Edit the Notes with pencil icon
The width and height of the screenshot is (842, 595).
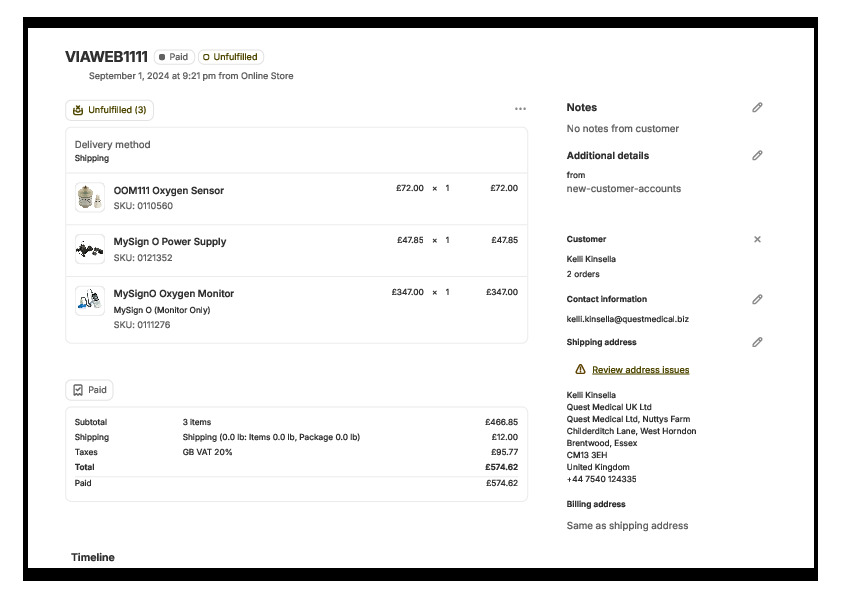[757, 107]
